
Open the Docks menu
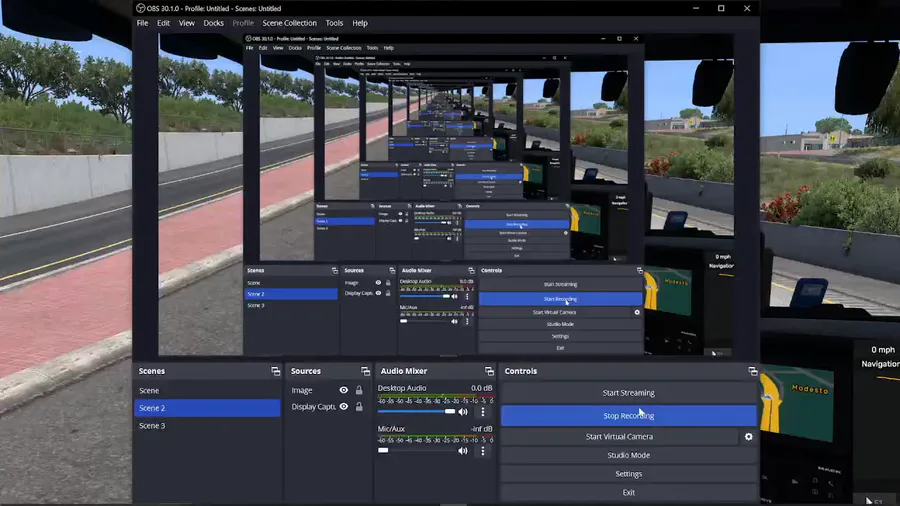[214, 23]
